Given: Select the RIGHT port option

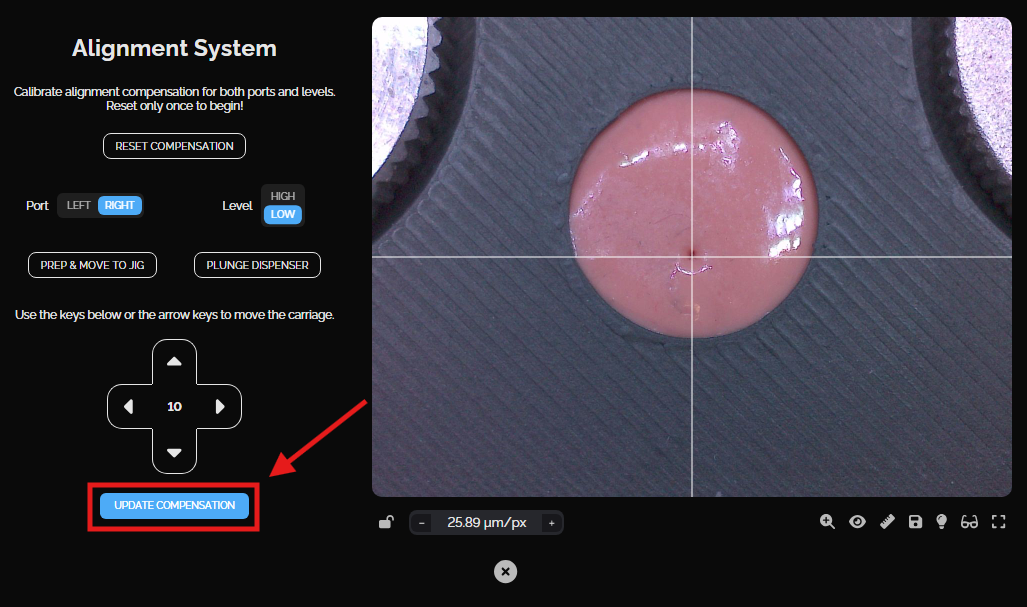Looking at the screenshot, I should click(120, 205).
